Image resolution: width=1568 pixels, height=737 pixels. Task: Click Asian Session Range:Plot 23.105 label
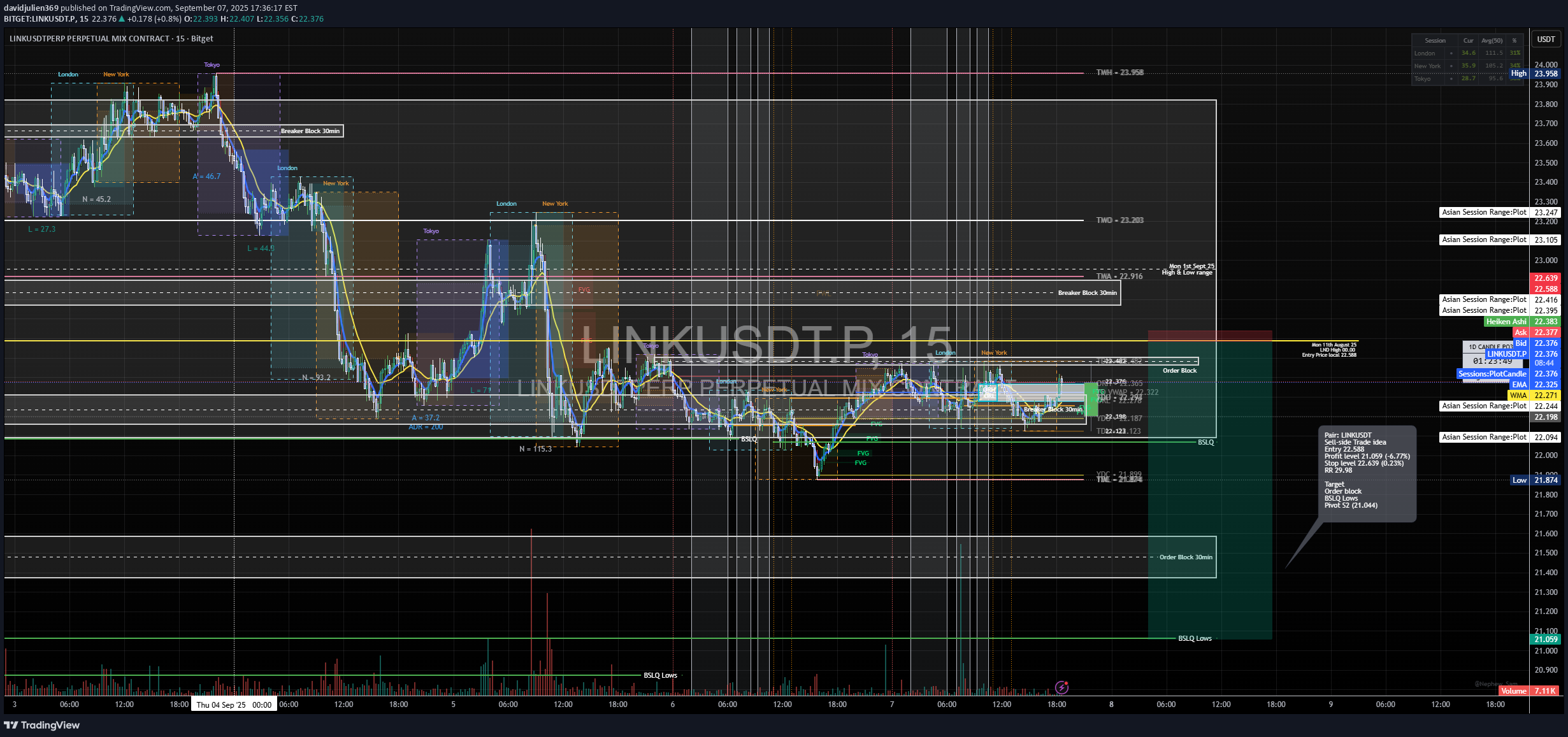(1500, 240)
